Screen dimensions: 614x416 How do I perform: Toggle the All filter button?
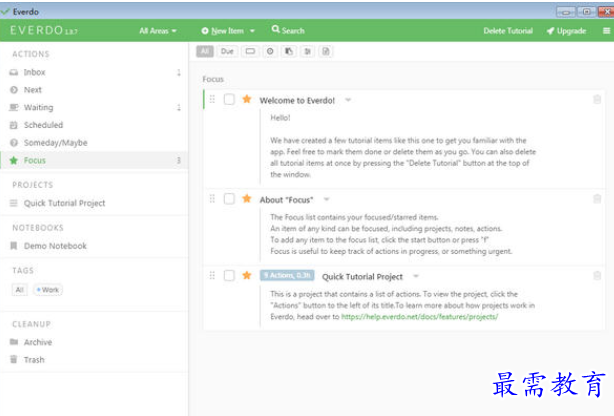[205, 51]
